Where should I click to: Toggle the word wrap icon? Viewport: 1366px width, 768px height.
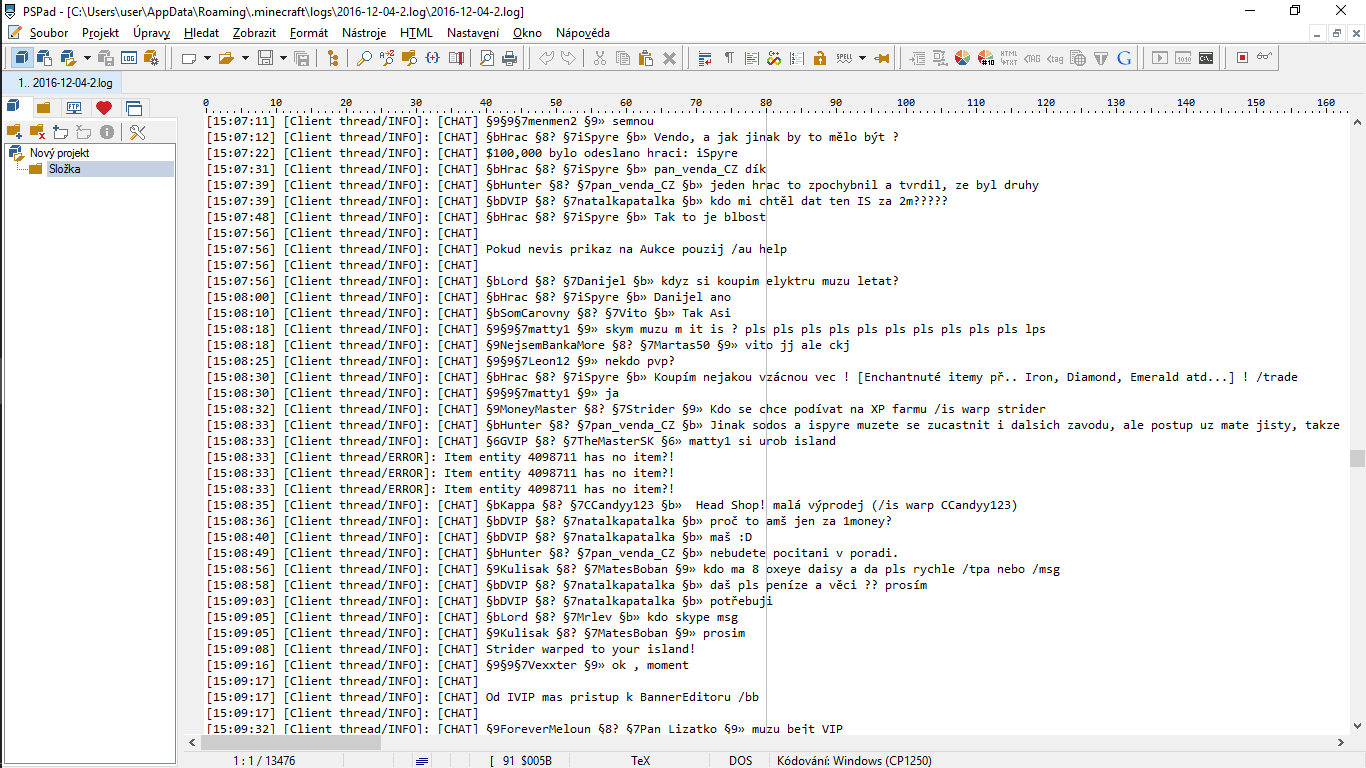pos(705,58)
